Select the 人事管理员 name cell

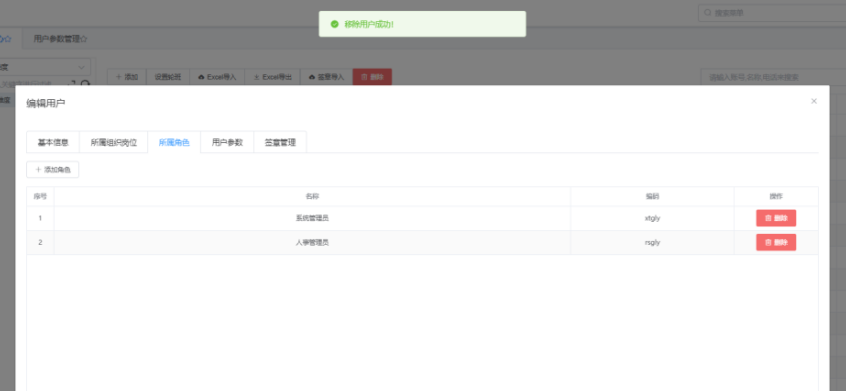click(312, 243)
